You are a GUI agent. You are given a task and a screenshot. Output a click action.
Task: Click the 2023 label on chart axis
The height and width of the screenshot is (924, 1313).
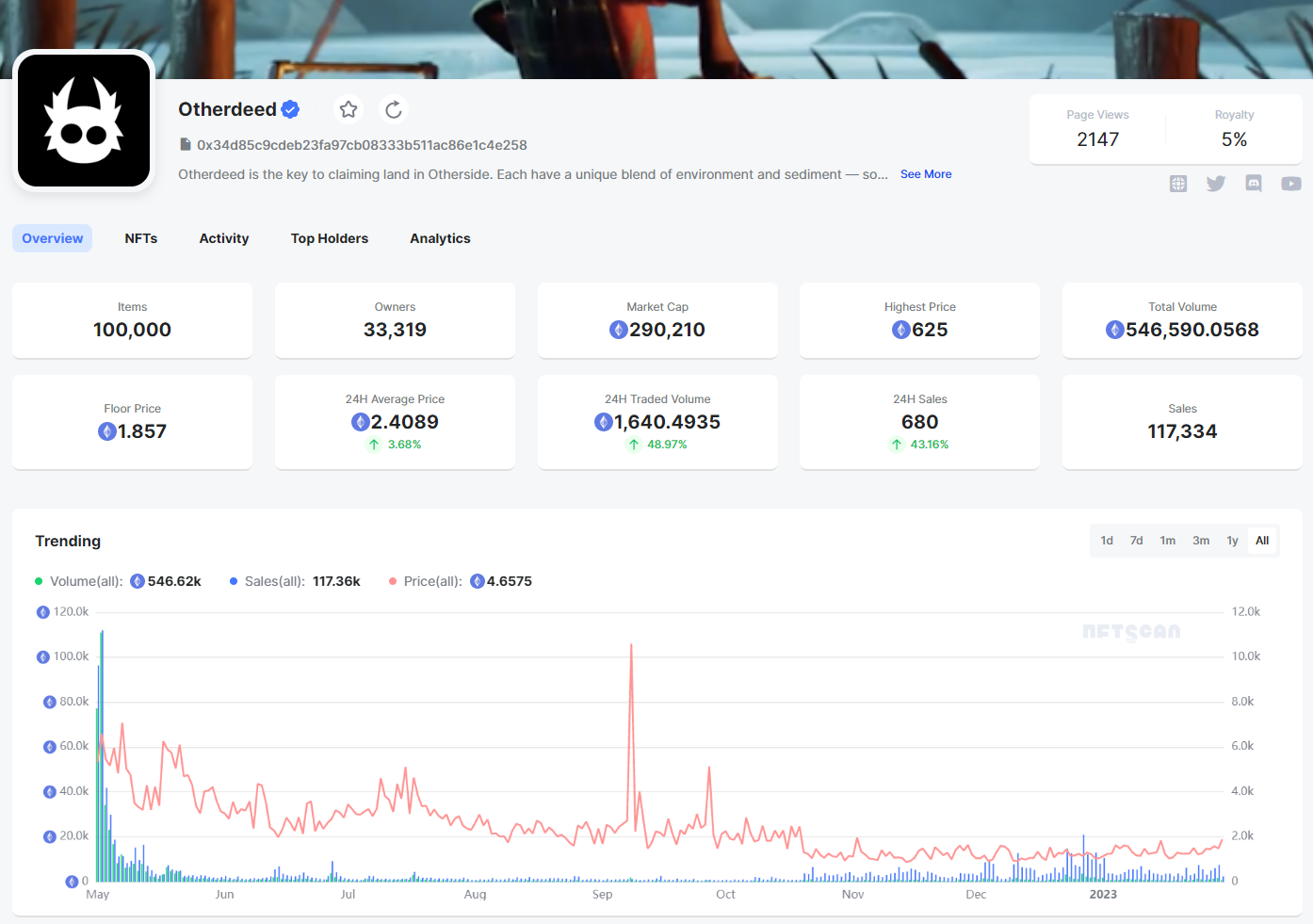click(1103, 895)
